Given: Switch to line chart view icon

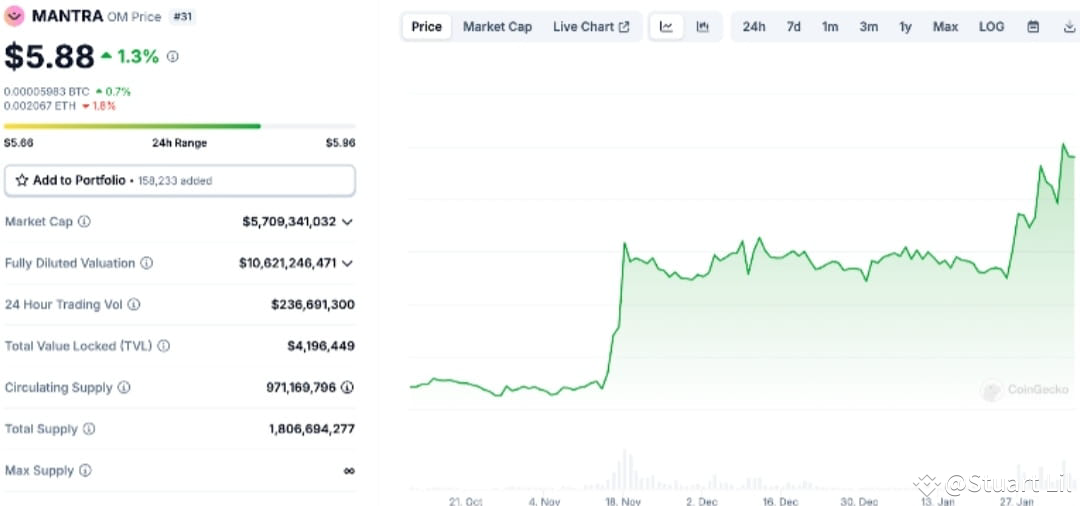Looking at the screenshot, I should pos(666,27).
